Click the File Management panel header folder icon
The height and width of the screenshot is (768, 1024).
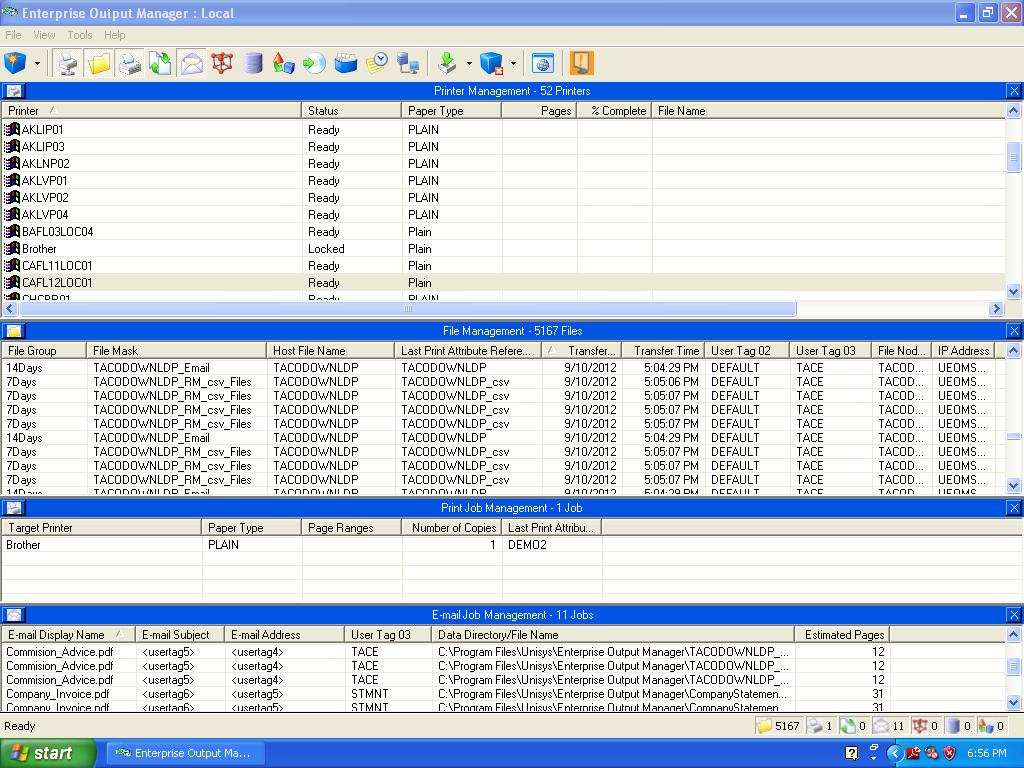[14, 331]
